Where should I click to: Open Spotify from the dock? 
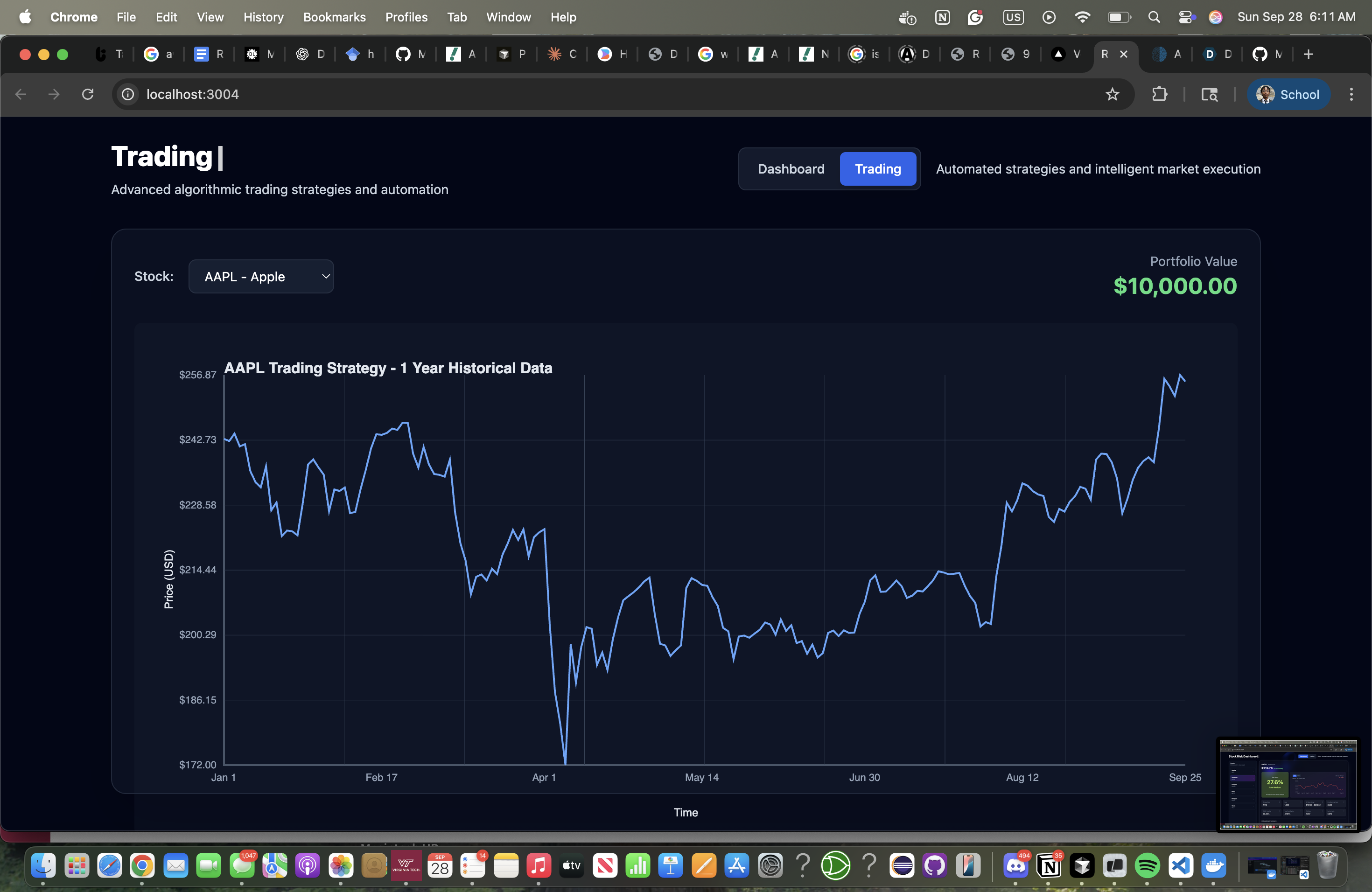coord(1147,865)
